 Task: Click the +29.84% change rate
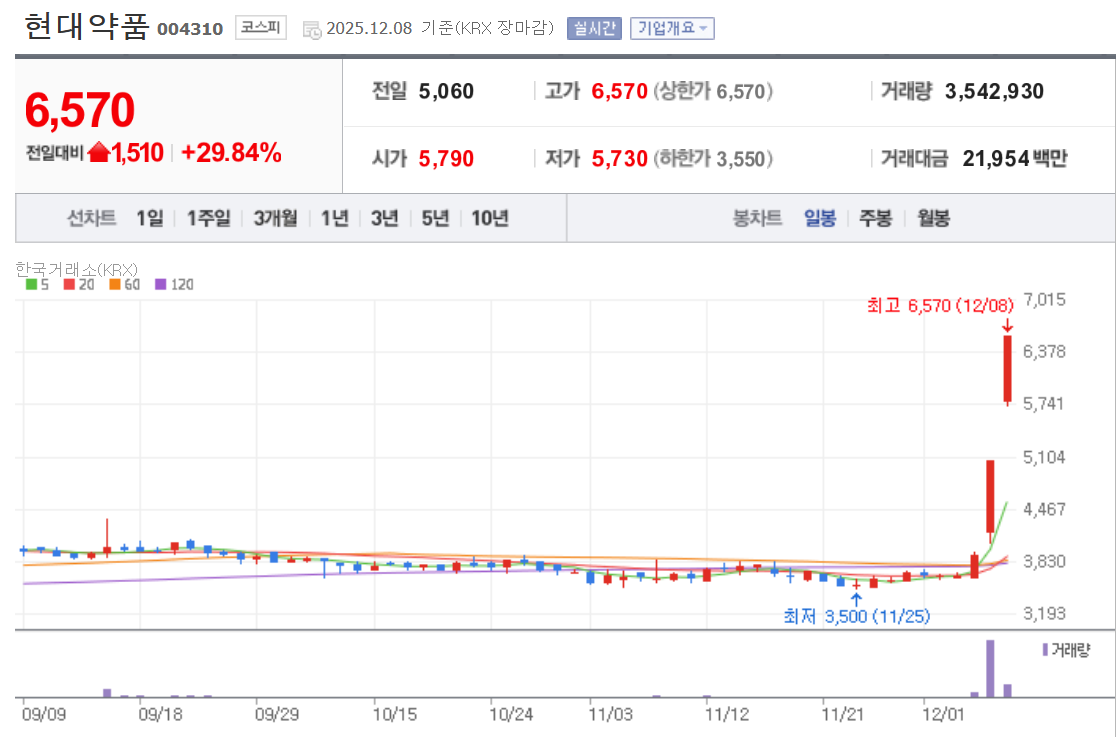pos(231,152)
